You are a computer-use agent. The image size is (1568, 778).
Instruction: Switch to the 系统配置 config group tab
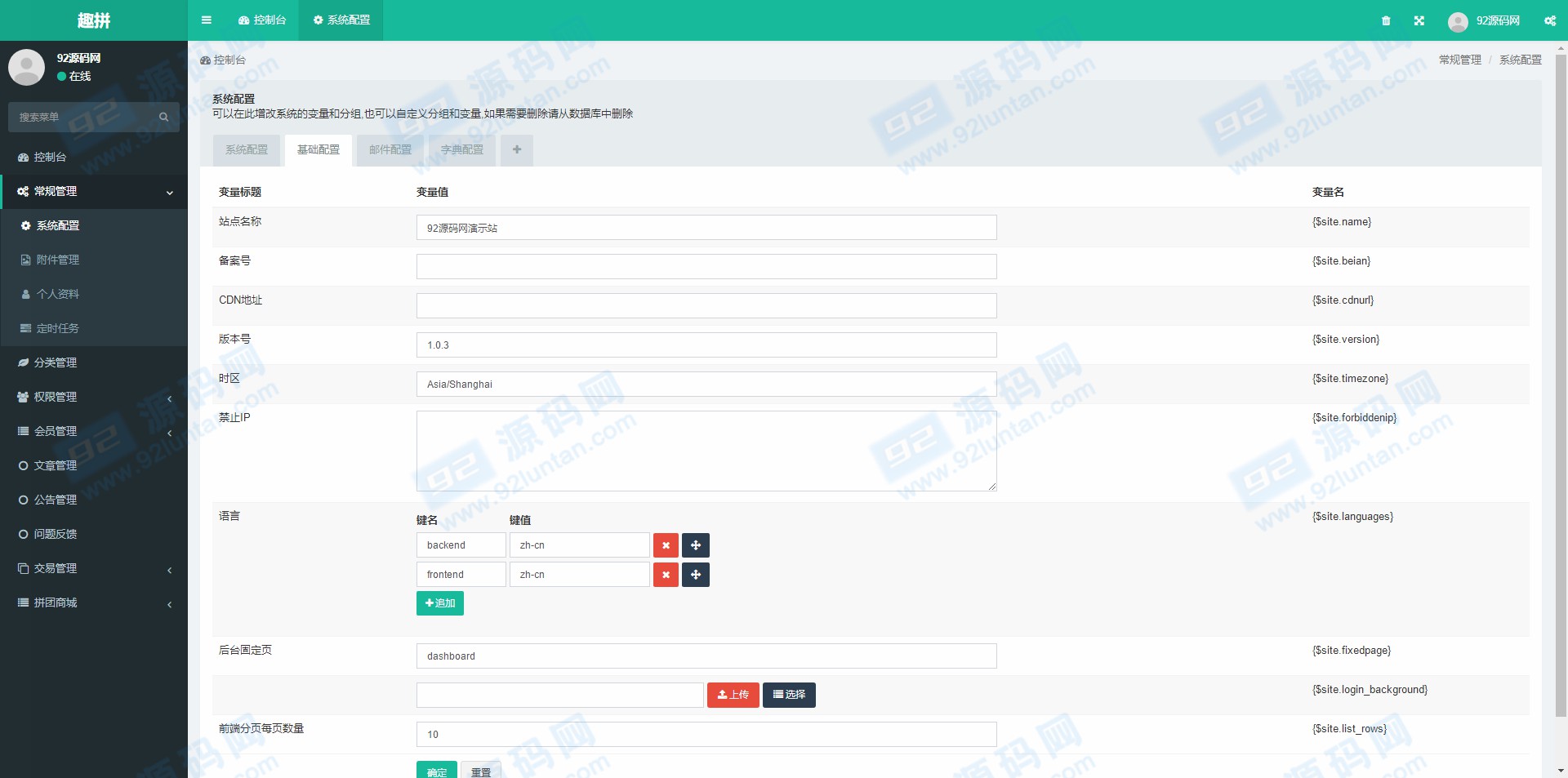click(247, 150)
